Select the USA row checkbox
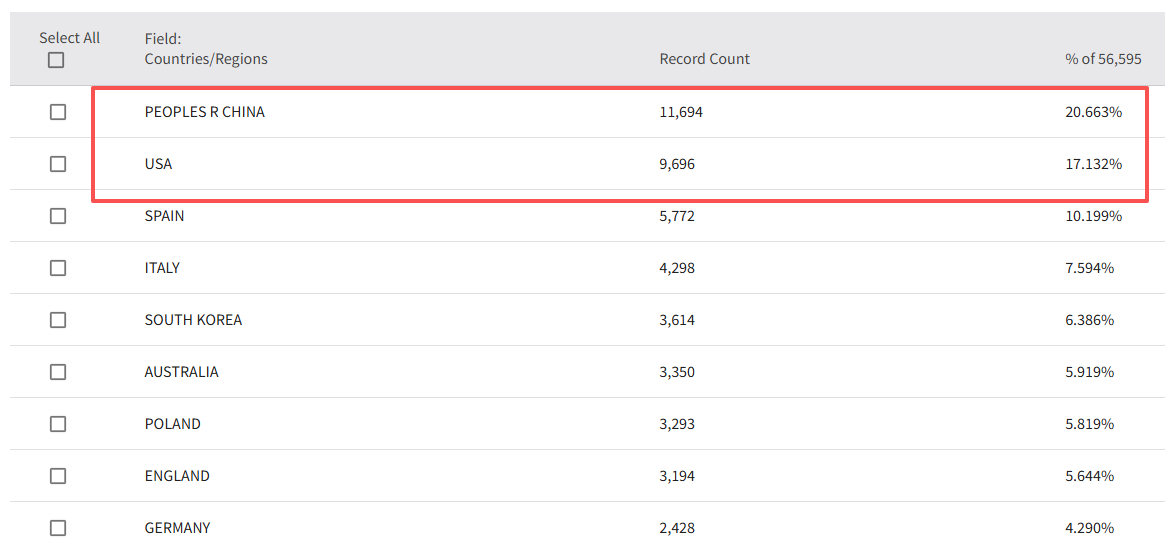This screenshot has height=551, width=1165. (58, 164)
